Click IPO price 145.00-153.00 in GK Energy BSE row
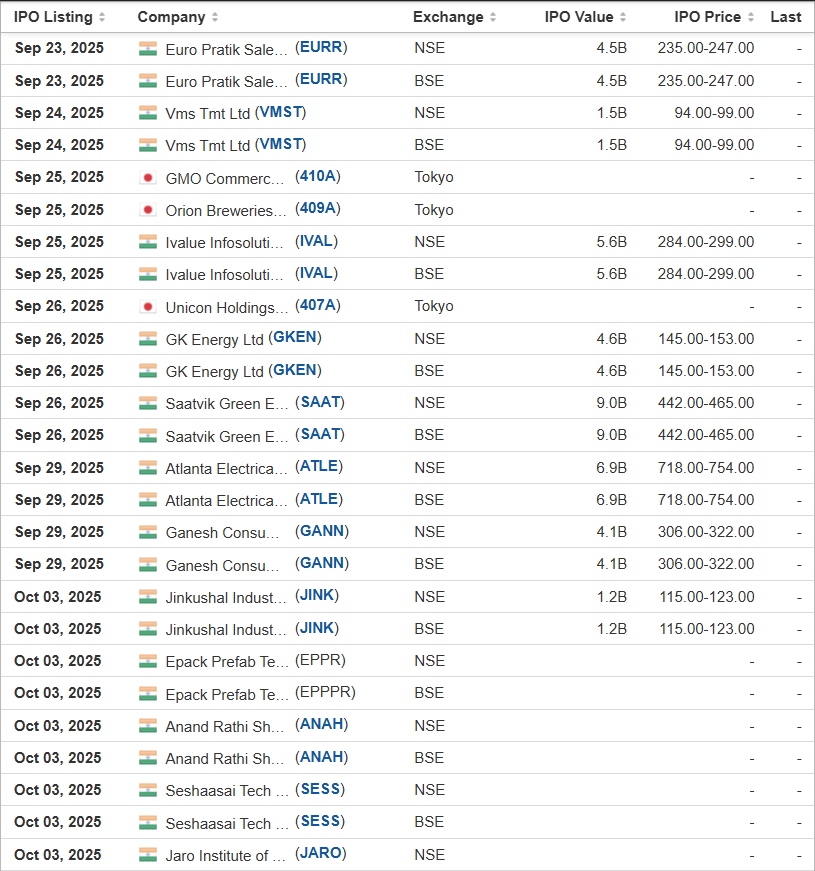 pyautogui.click(x=706, y=371)
